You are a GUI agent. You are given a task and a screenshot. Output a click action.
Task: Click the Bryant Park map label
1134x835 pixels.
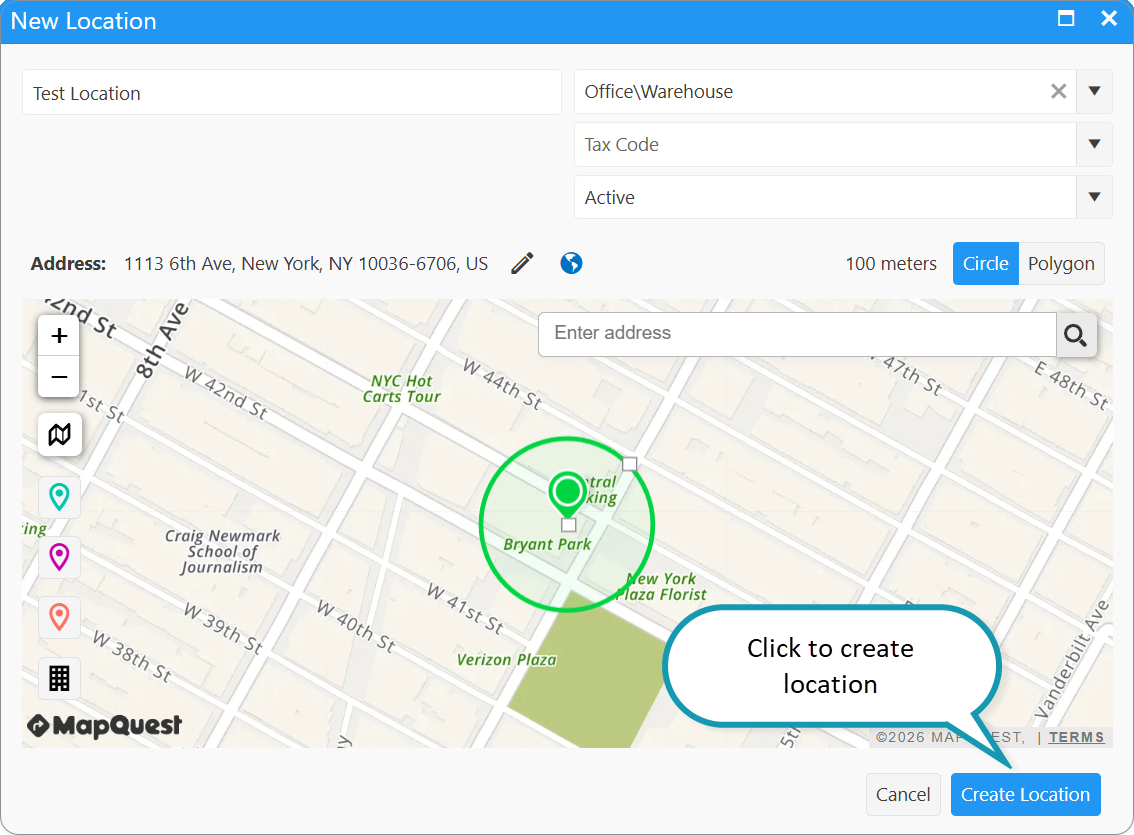point(547,544)
